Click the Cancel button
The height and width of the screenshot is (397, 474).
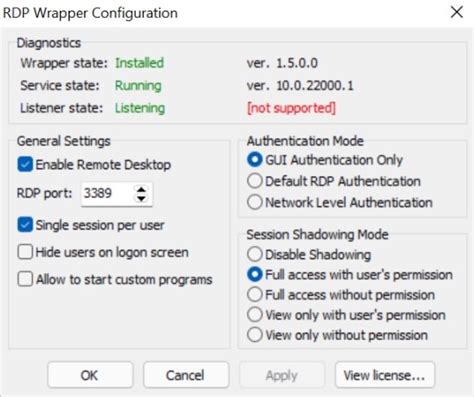tap(186, 375)
